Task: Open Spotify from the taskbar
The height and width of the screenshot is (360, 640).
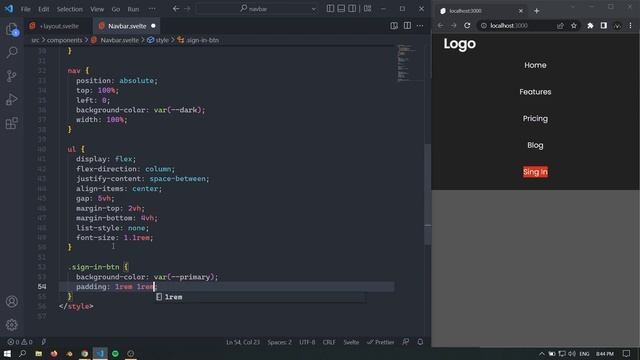Action: coord(116,353)
